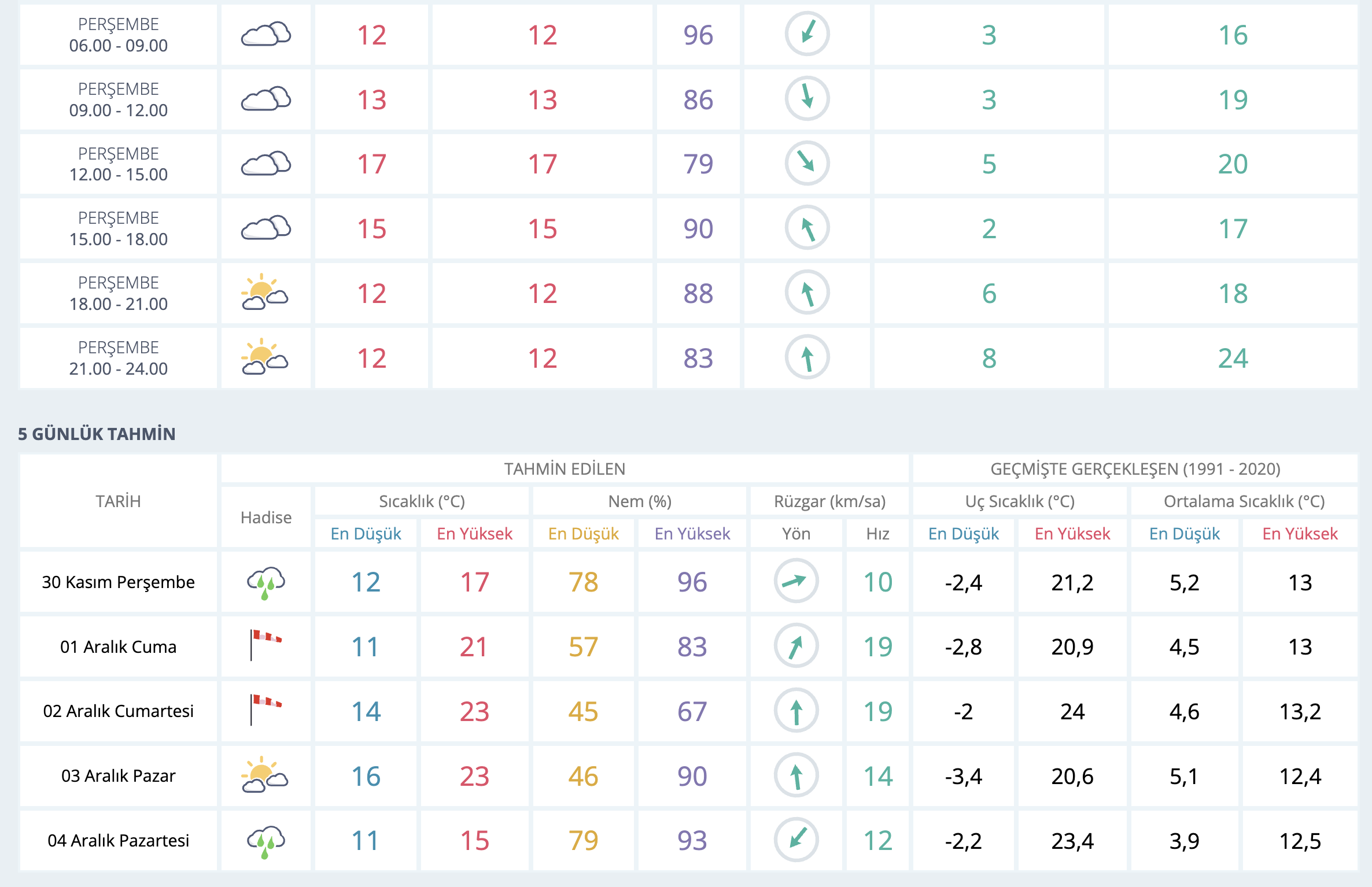Click the partly sunny icon for 03 Aralık Pazar
Screen dimensions: 1372x887
[265, 775]
